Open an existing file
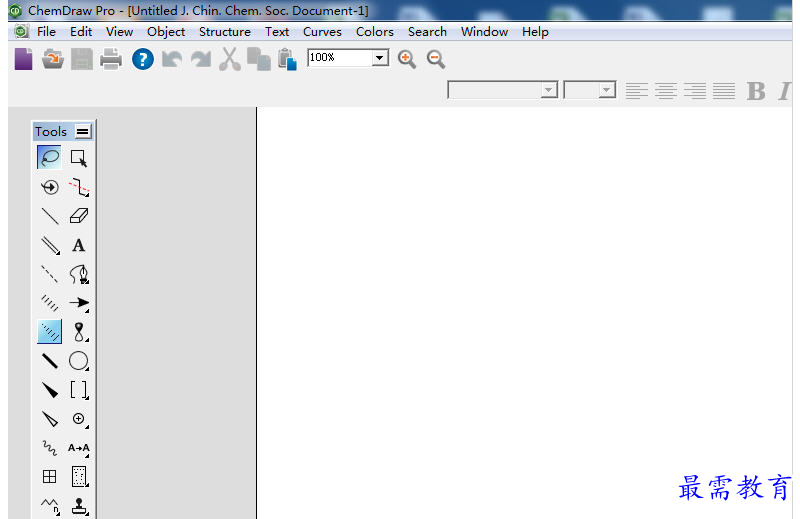 (x=53, y=59)
